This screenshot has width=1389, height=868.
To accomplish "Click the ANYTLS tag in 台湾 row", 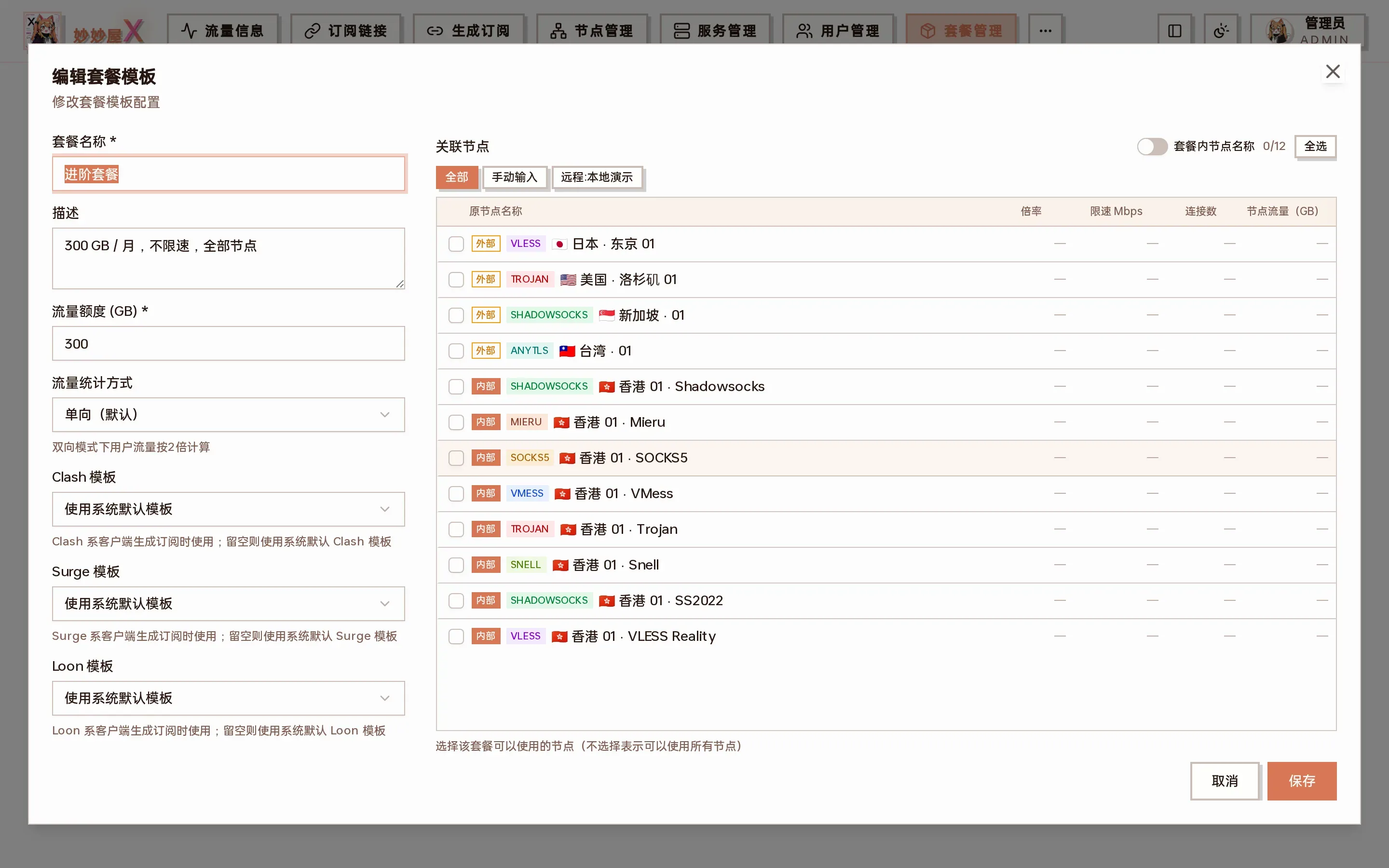I will (x=529, y=351).
